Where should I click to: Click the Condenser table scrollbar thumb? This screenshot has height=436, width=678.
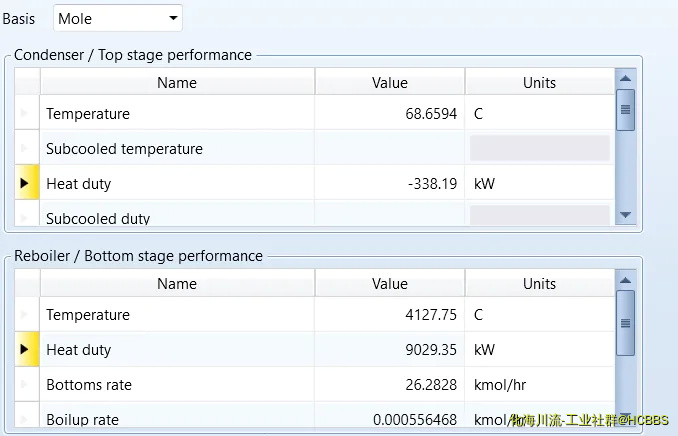625,110
